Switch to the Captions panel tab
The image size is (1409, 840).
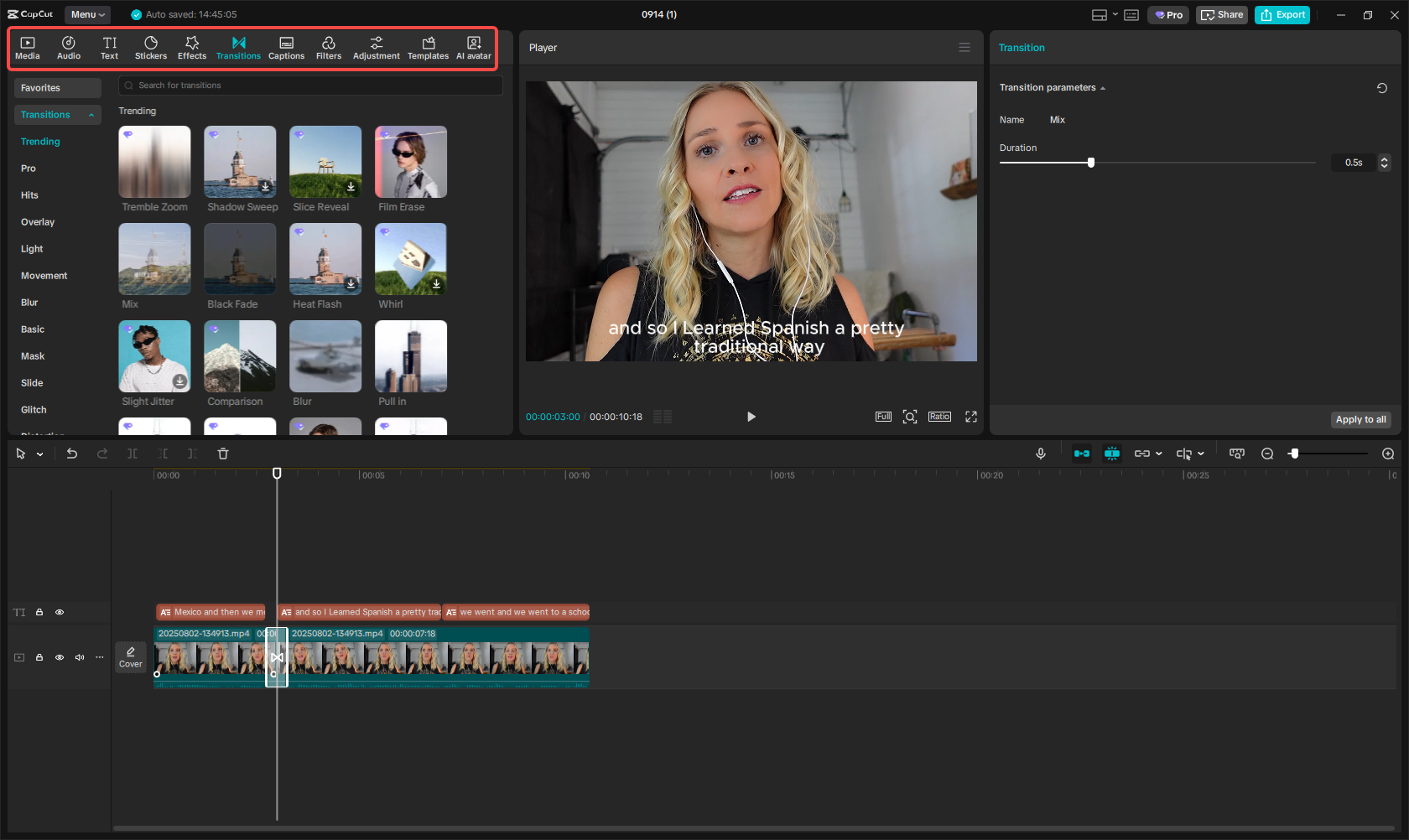click(286, 46)
